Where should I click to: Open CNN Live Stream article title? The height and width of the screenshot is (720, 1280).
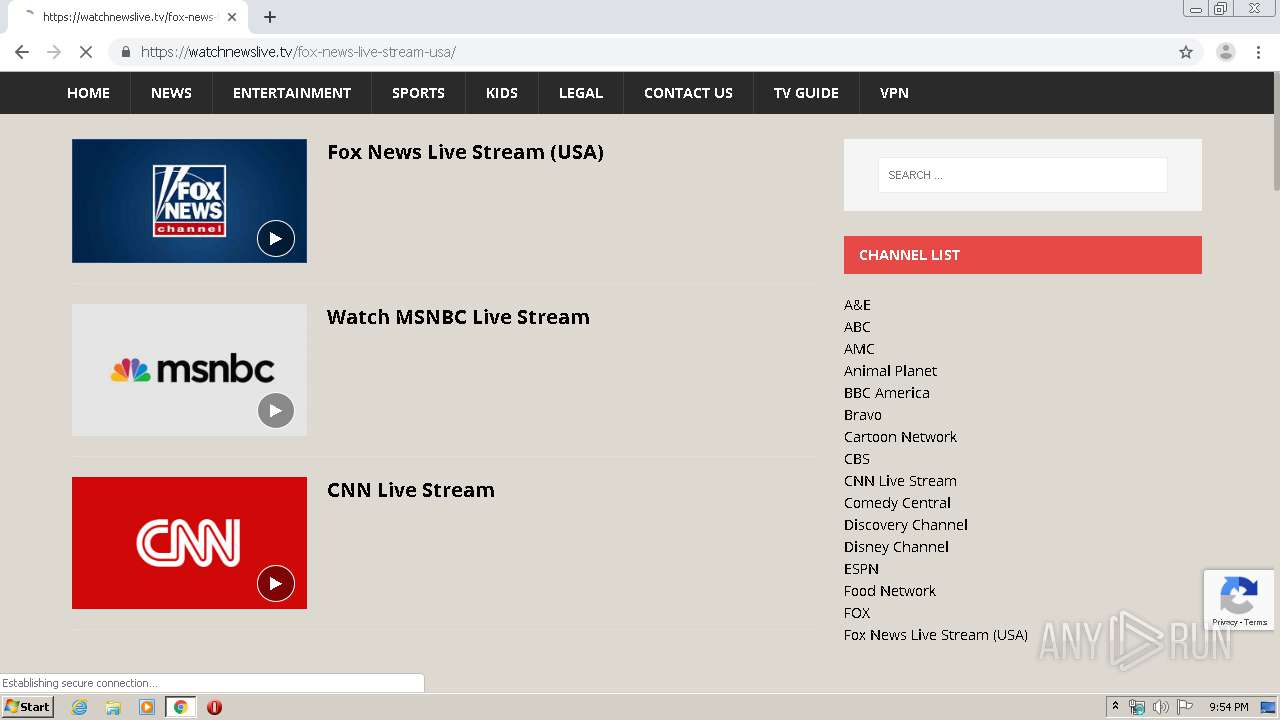point(411,490)
